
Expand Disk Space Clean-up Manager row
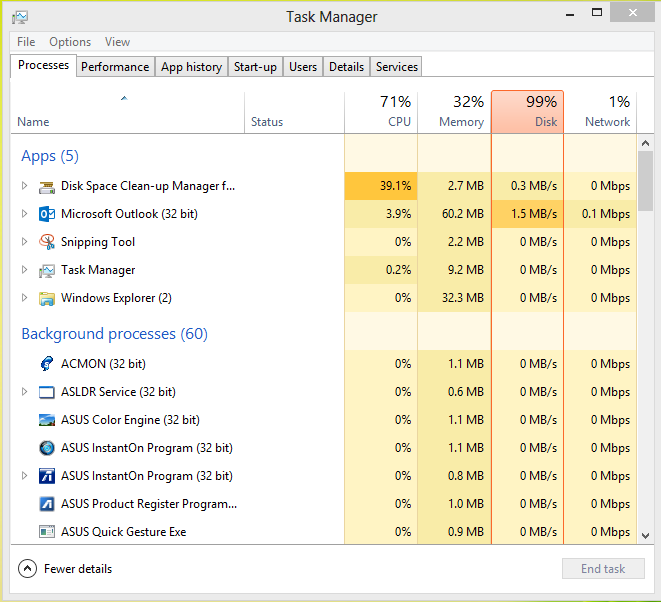click(24, 186)
